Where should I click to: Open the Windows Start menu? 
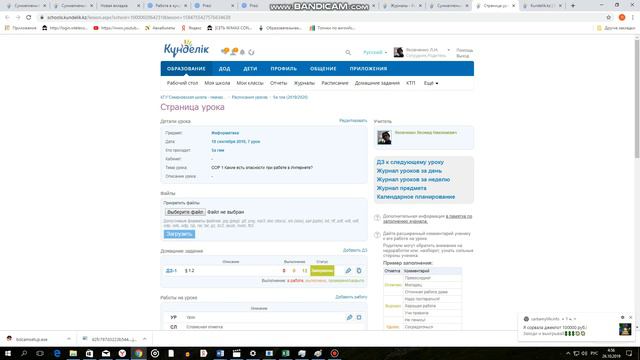pos(8,353)
